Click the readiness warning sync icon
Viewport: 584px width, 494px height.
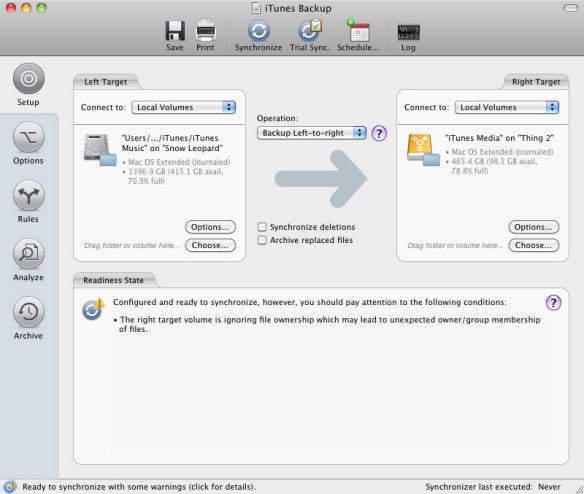92,309
